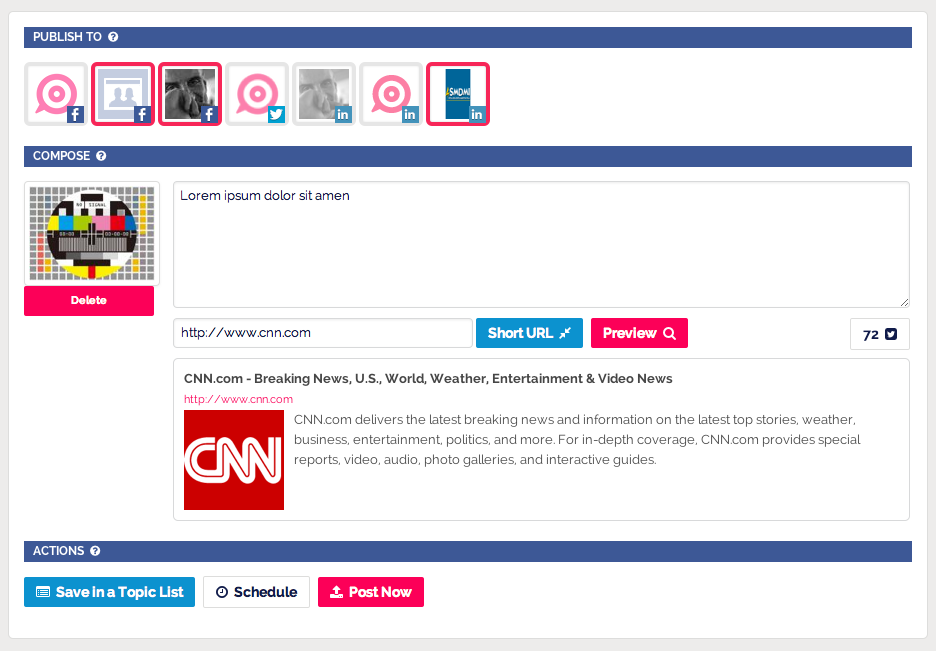Deselect the Facebook profile with man's photo

tap(190, 94)
